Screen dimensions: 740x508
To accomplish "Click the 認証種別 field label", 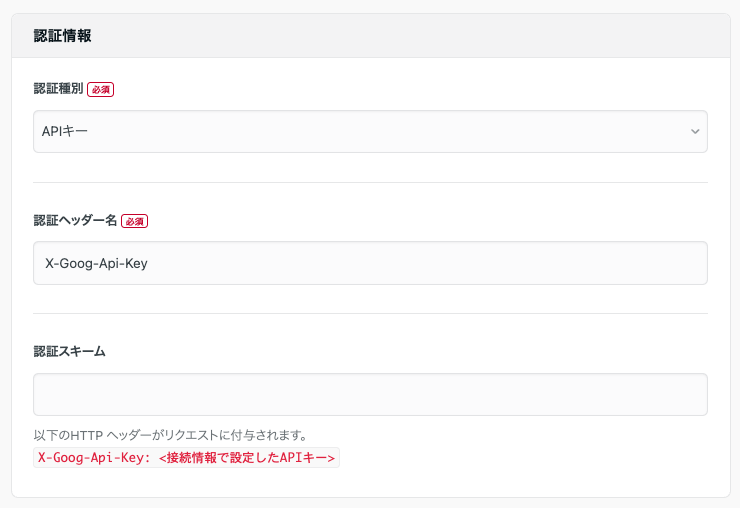I will pos(58,89).
